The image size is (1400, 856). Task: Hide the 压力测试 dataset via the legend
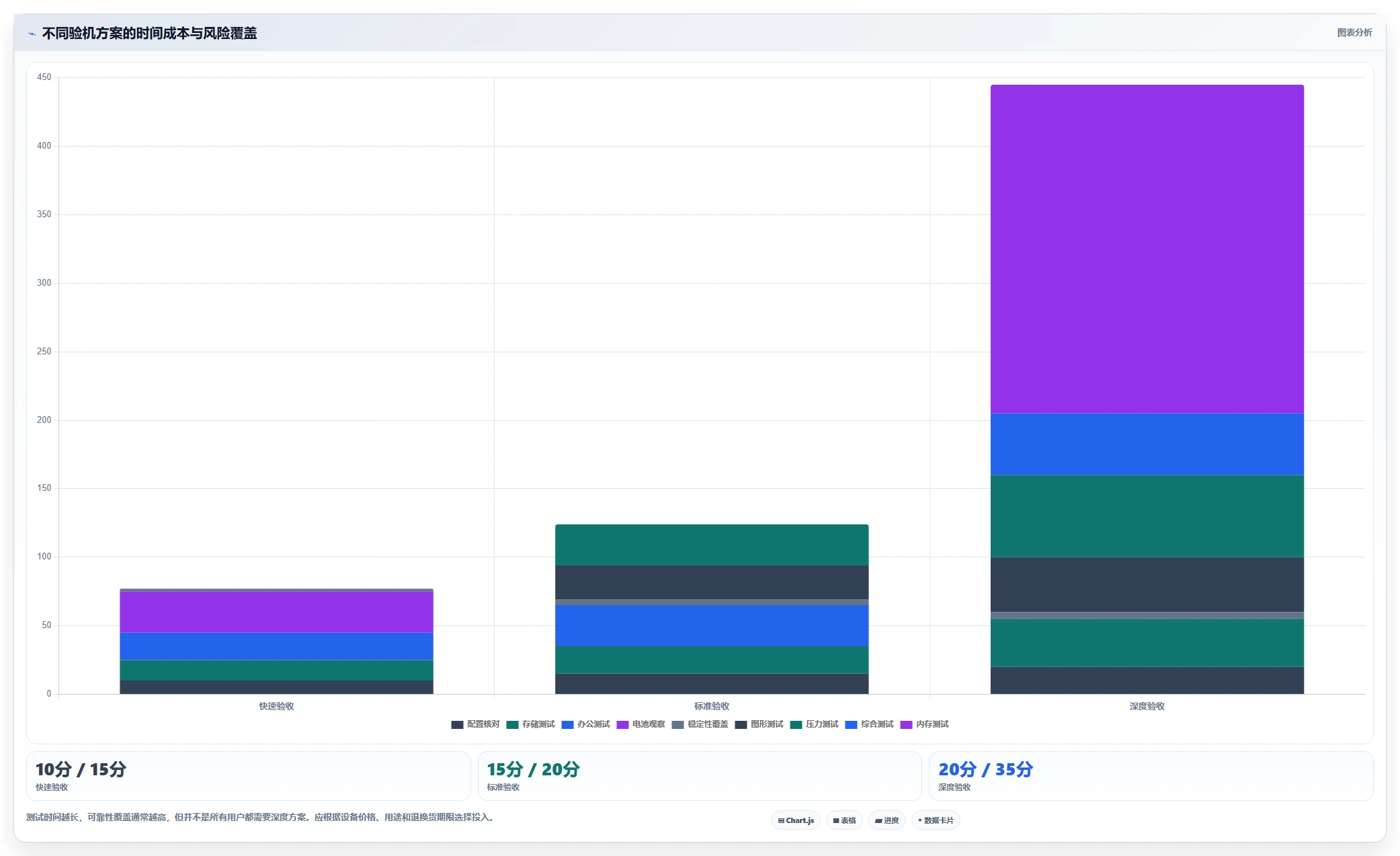point(814,724)
